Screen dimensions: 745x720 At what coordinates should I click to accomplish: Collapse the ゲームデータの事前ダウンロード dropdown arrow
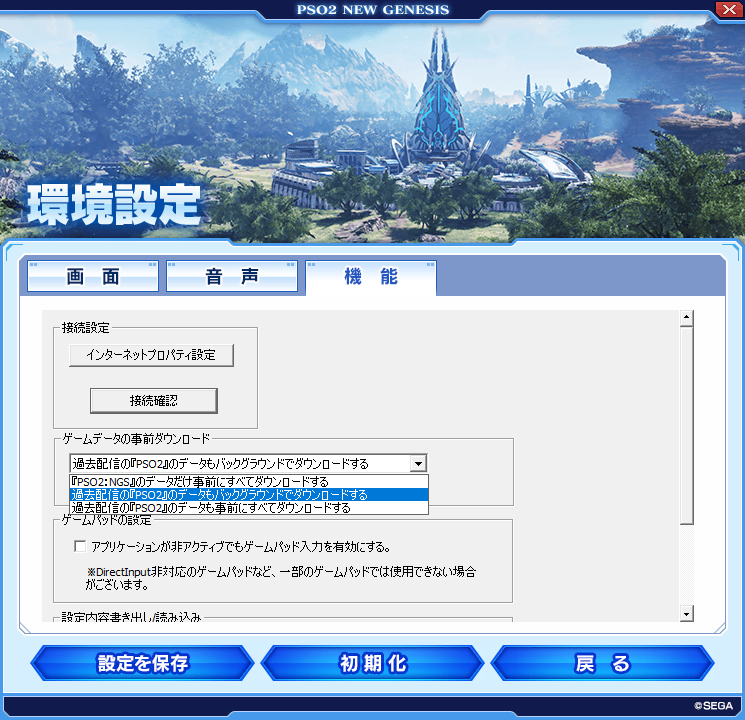418,463
